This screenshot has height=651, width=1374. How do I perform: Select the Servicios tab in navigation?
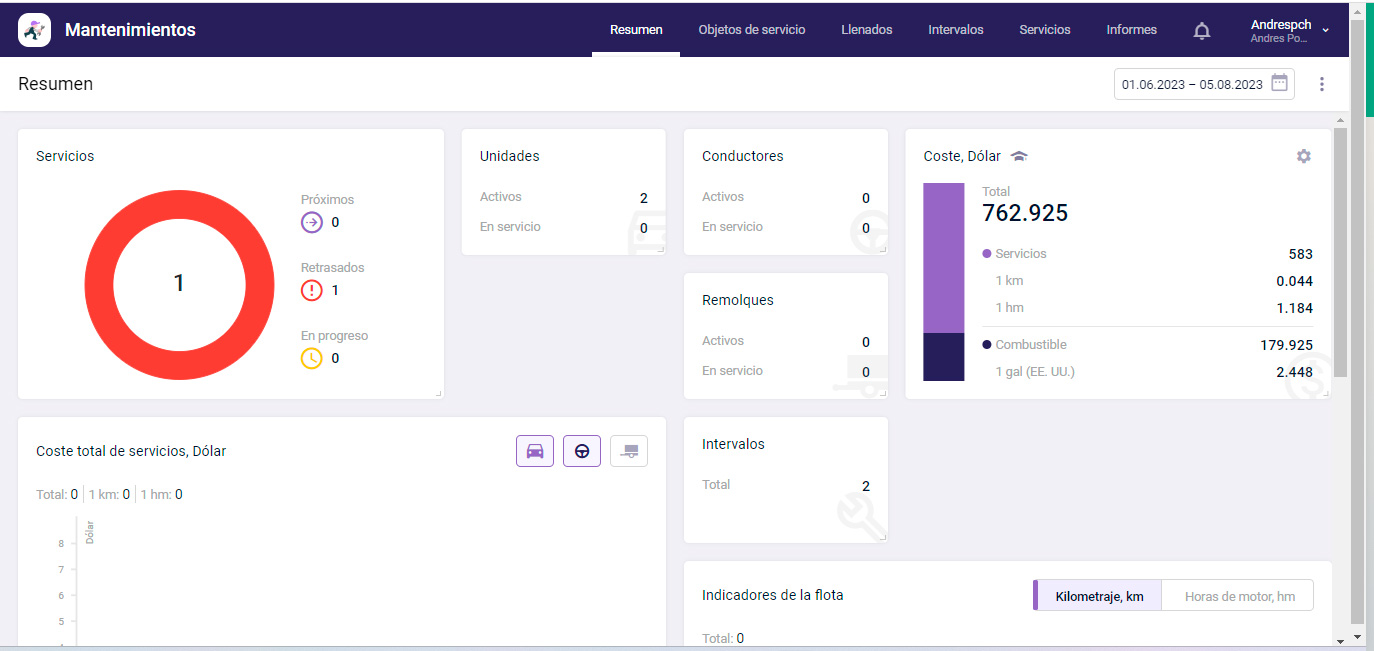(x=1045, y=30)
